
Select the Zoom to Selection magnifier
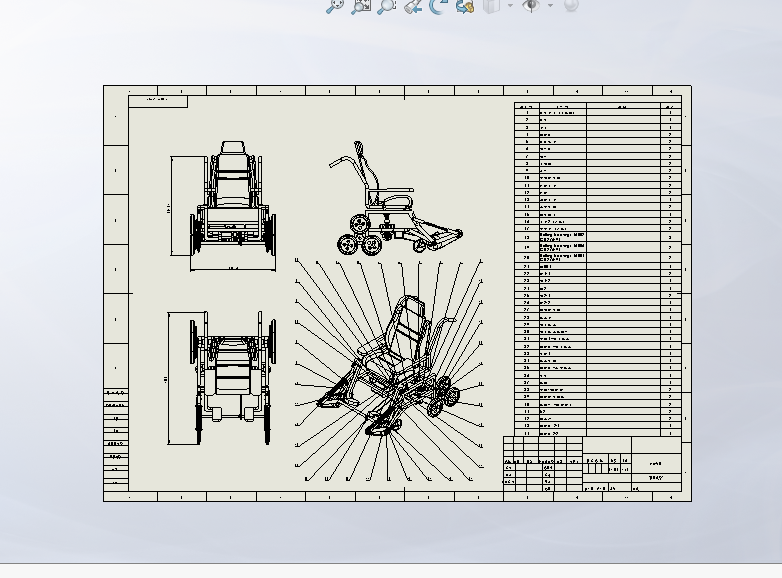point(387,6)
